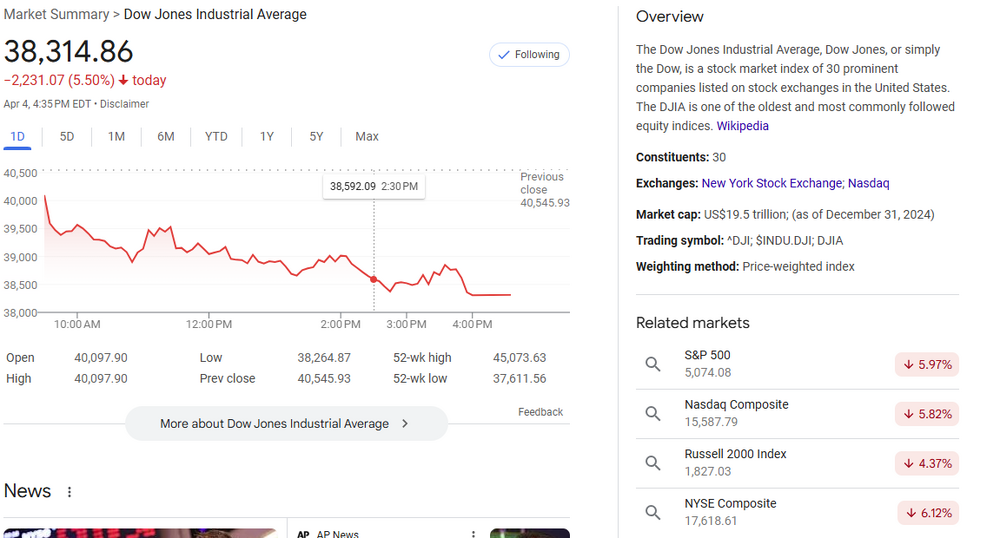Click search icon beside Russell 2000 Index
Image resolution: width=1000 pixels, height=538 pixels.
pos(653,463)
